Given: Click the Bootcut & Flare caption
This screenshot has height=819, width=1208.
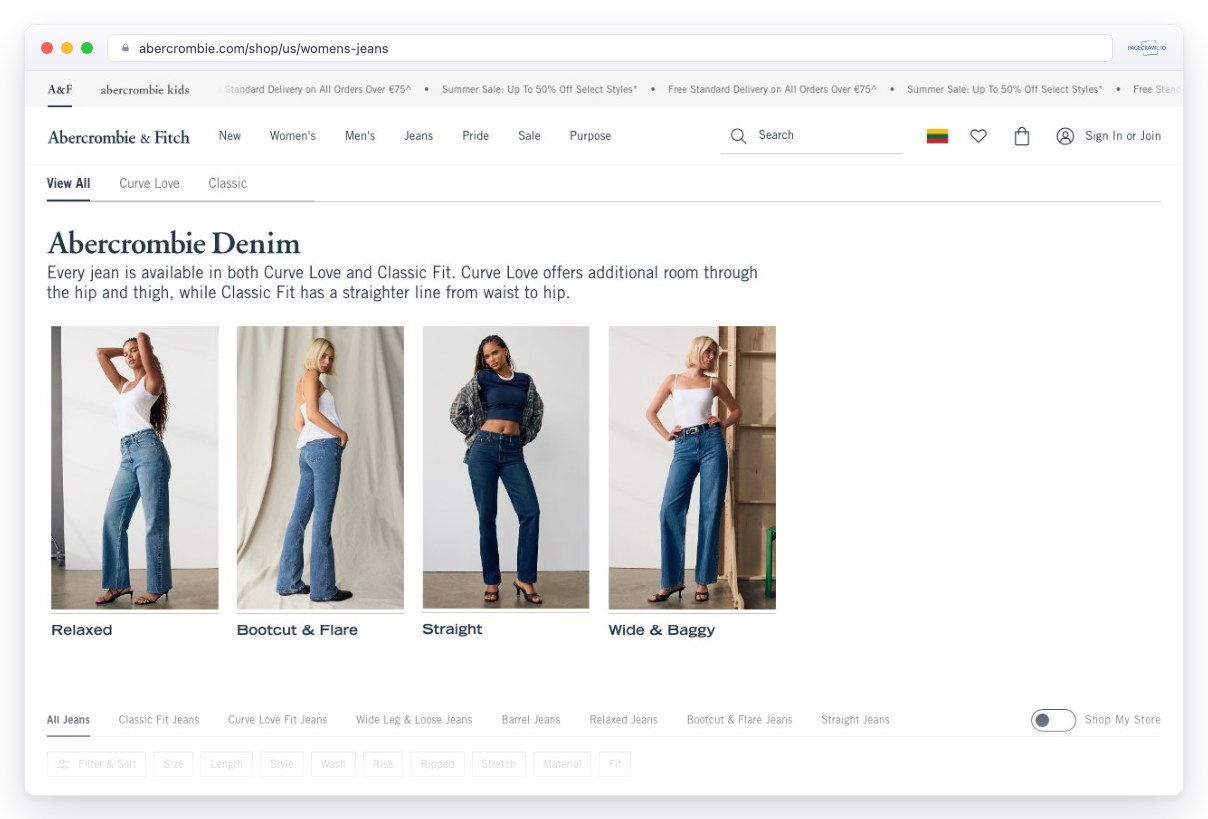Looking at the screenshot, I should pyautogui.click(x=297, y=630).
